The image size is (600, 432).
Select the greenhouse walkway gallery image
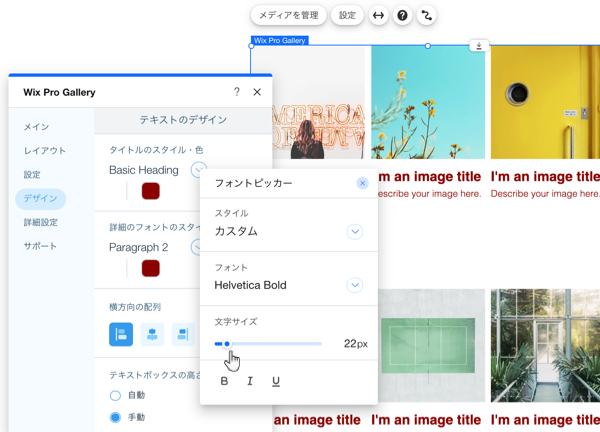[x=545, y=346]
